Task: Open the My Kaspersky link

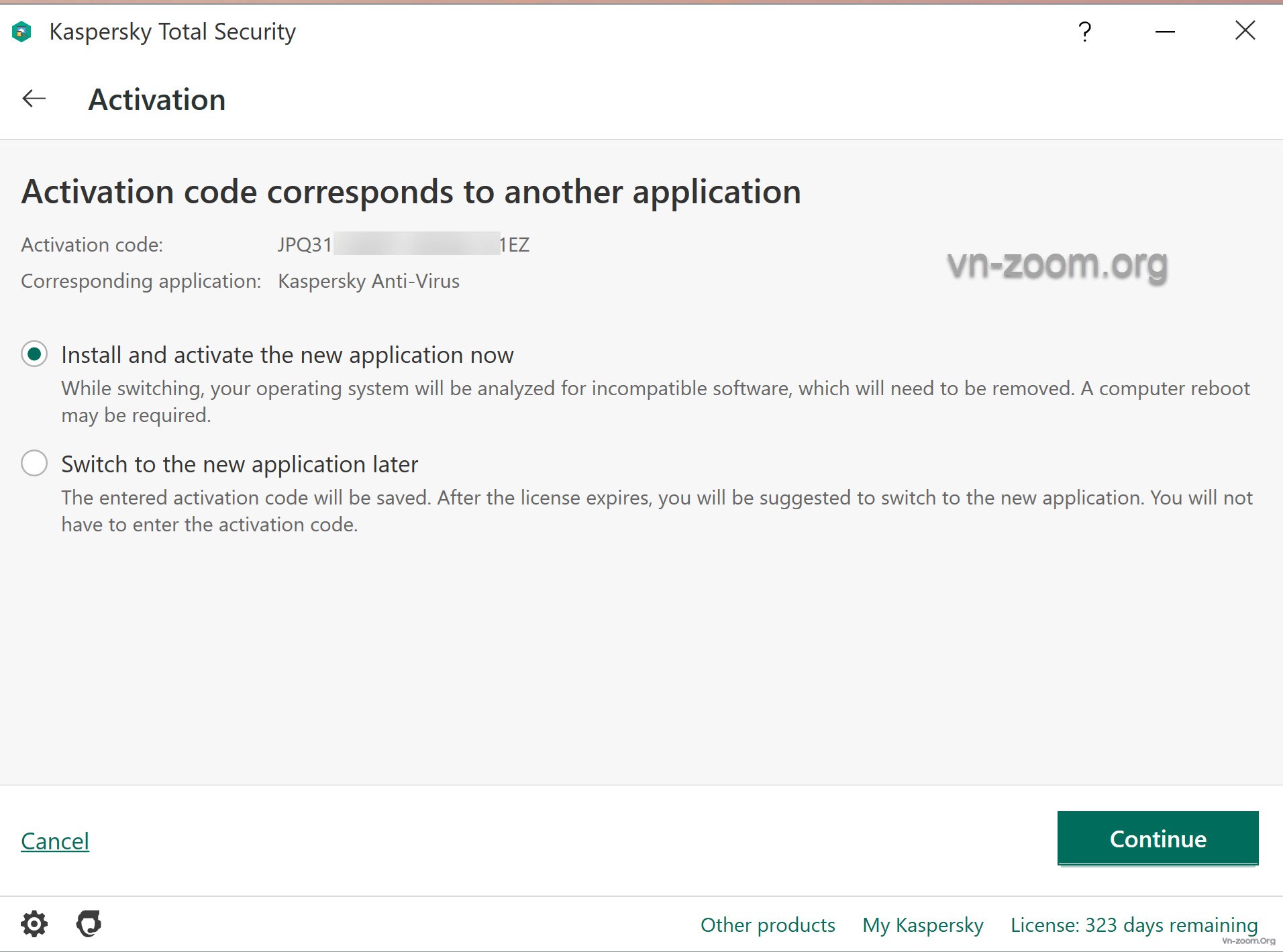Action: point(923,925)
